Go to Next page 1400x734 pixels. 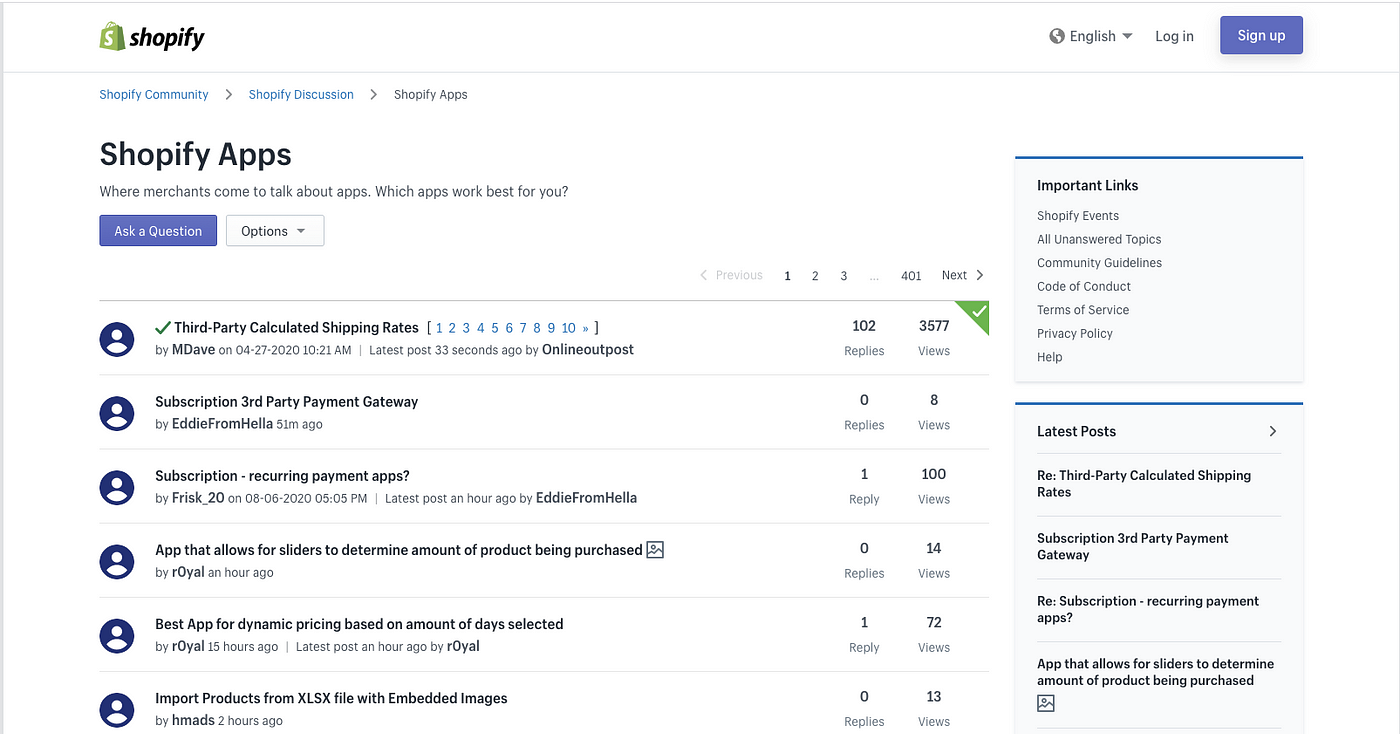coord(963,275)
